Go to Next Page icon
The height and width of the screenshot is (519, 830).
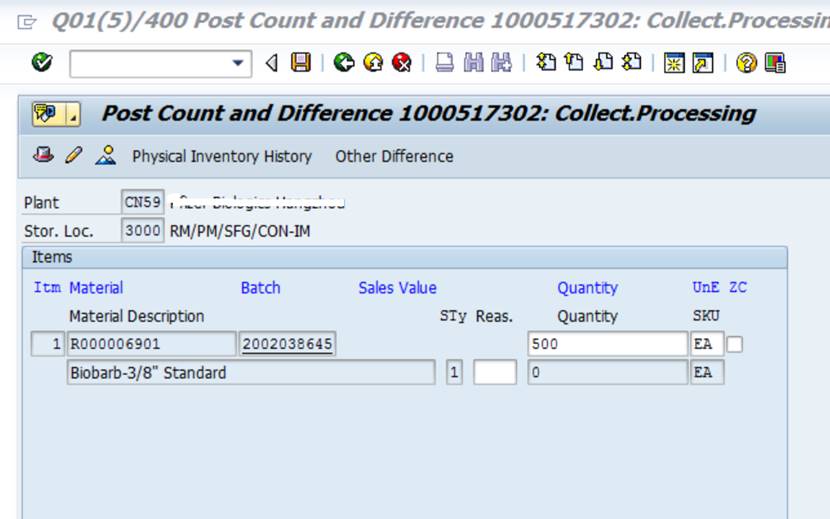(x=603, y=62)
